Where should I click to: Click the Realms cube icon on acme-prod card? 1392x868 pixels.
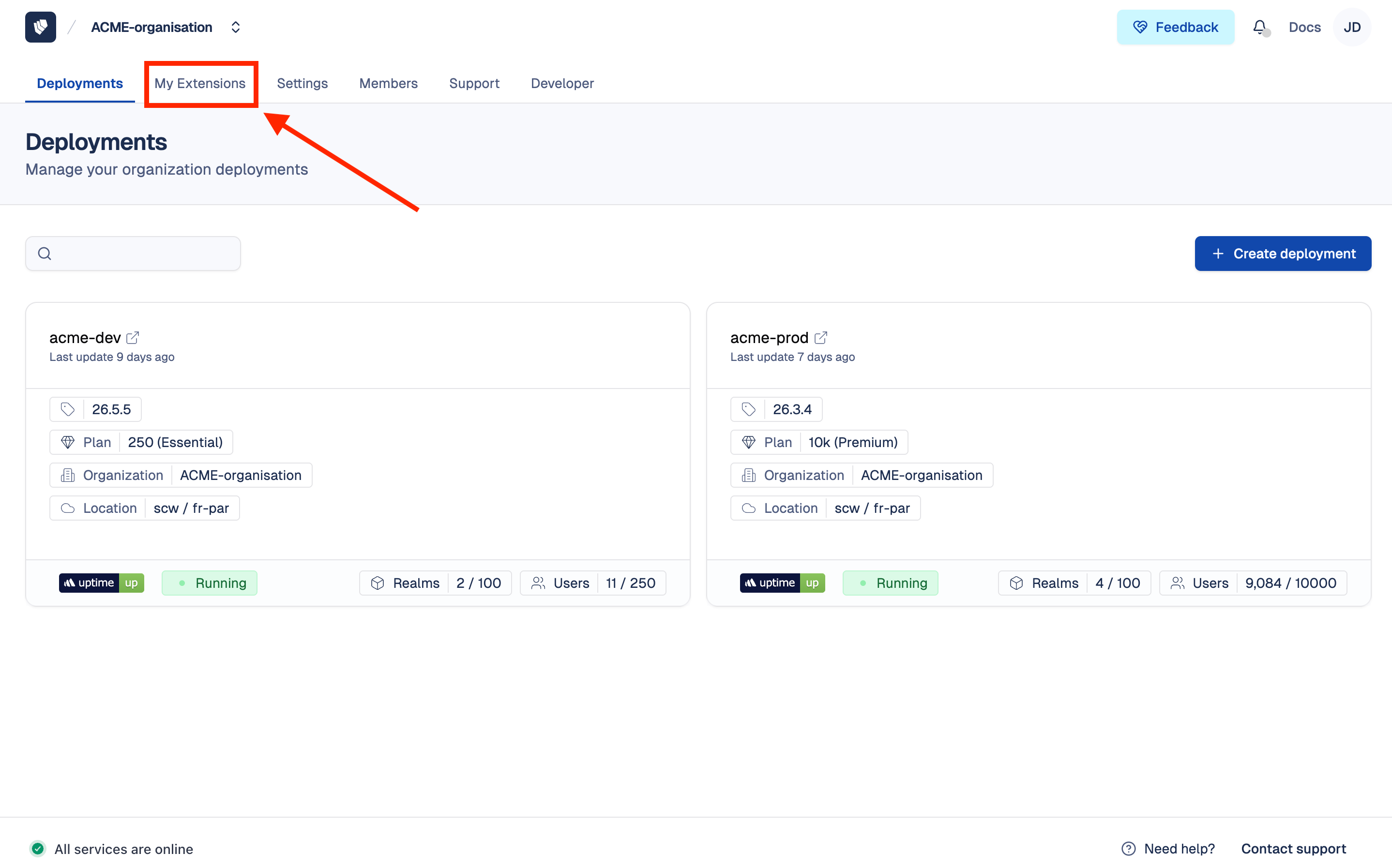[x=1016, y=583]
